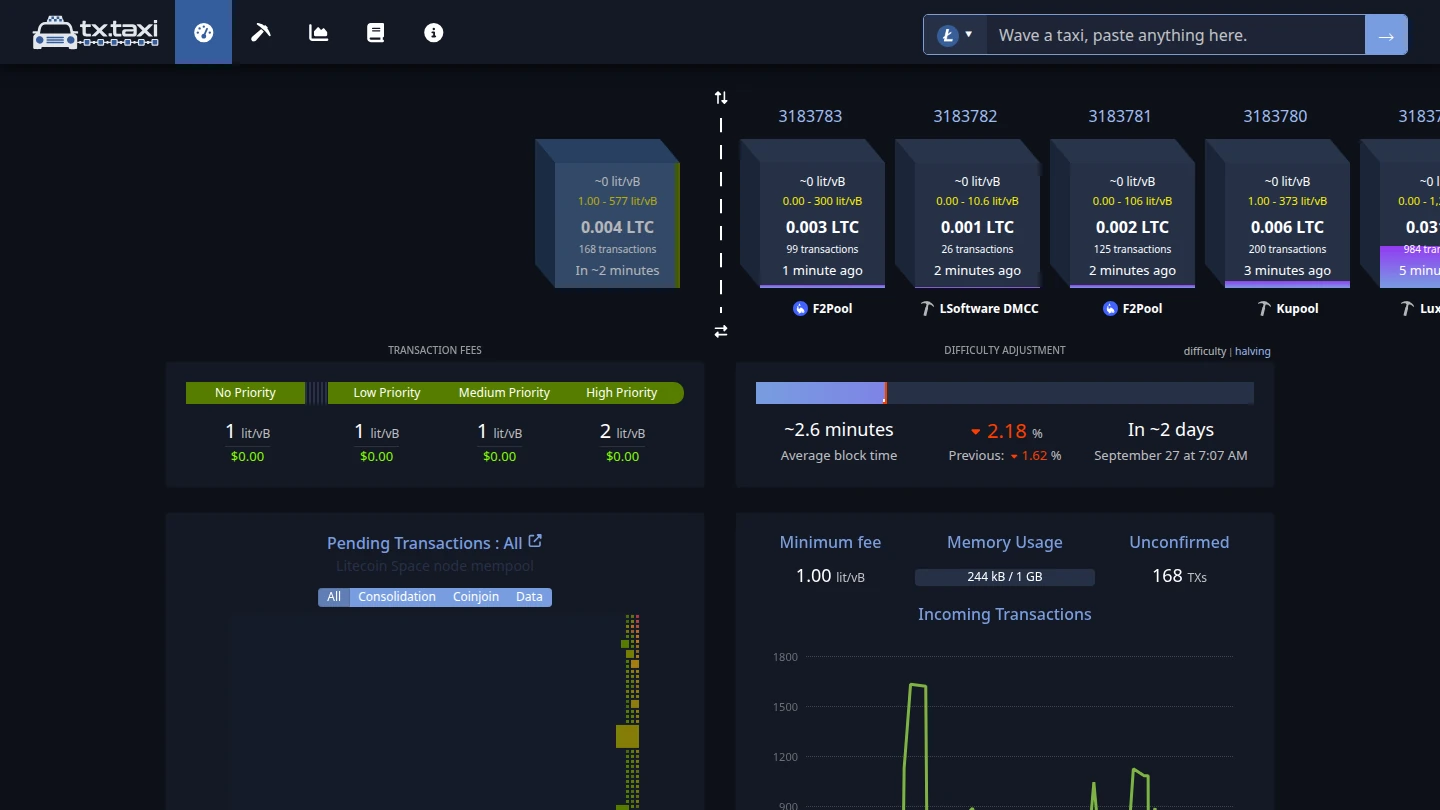Screen dimensions: 1440x810
Task: Select the Coinjoin filter
Action: 476,597
